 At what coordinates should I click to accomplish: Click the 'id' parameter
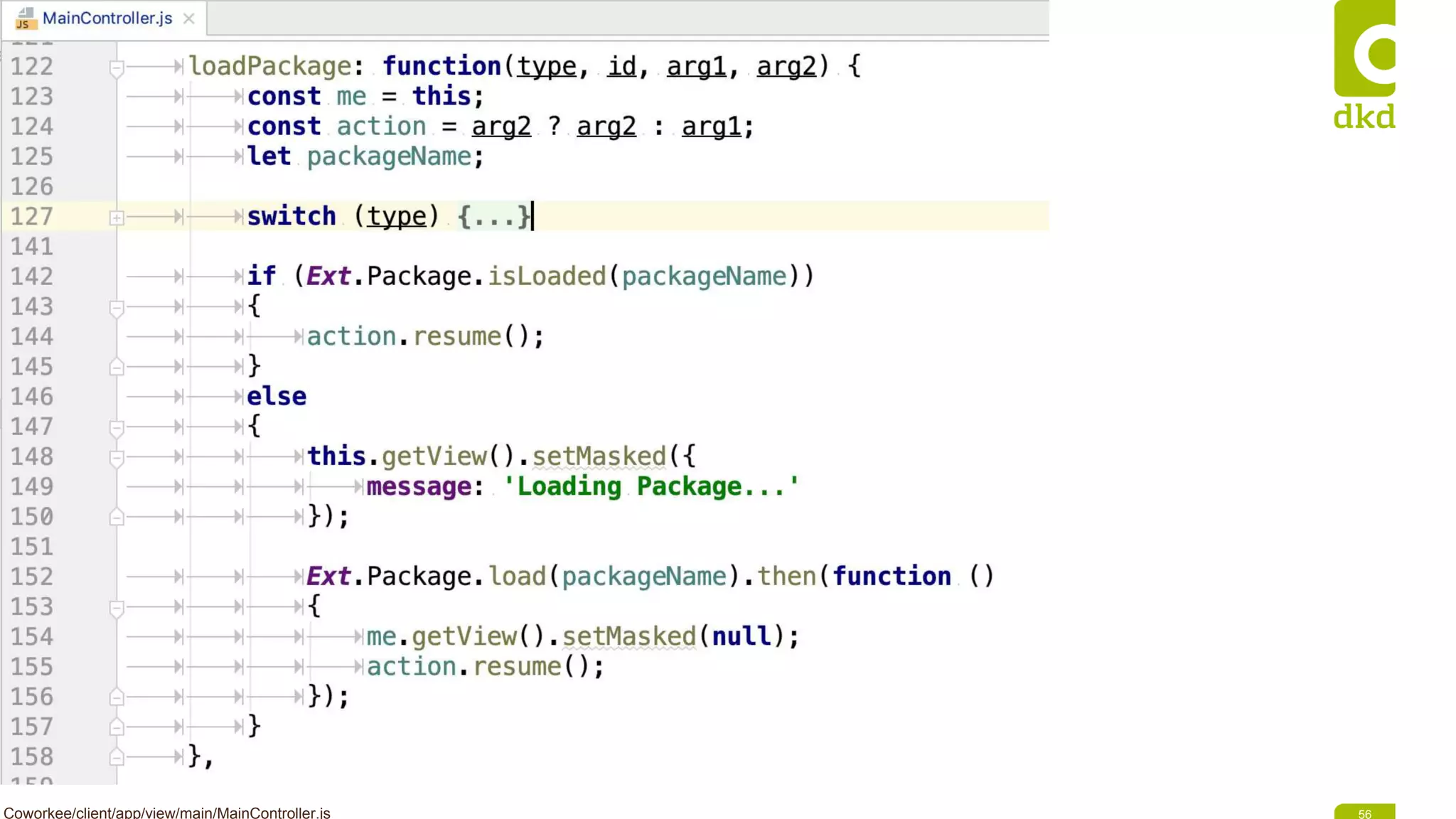click(x=621, y=67)
